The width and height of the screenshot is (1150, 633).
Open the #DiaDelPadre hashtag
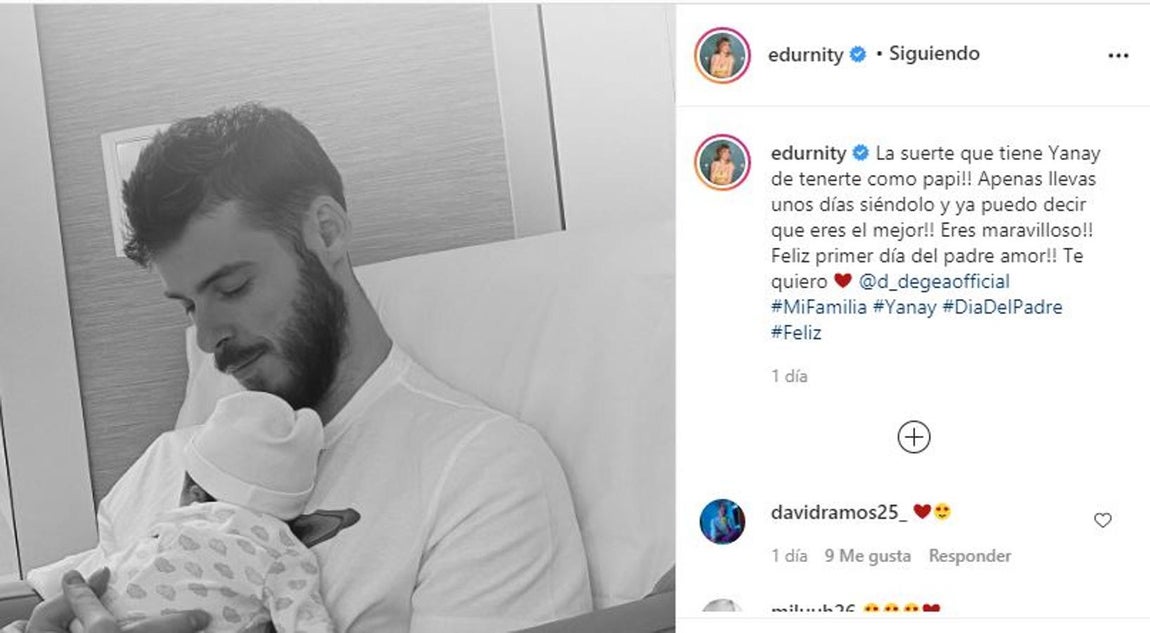click(x=1002, y=307)
